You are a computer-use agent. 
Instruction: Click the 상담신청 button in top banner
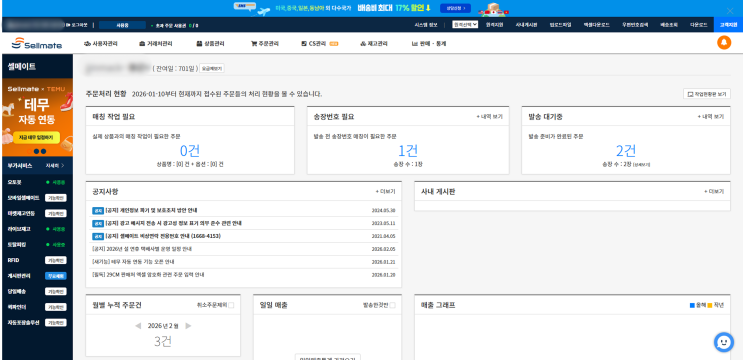[x=455, y=8]
